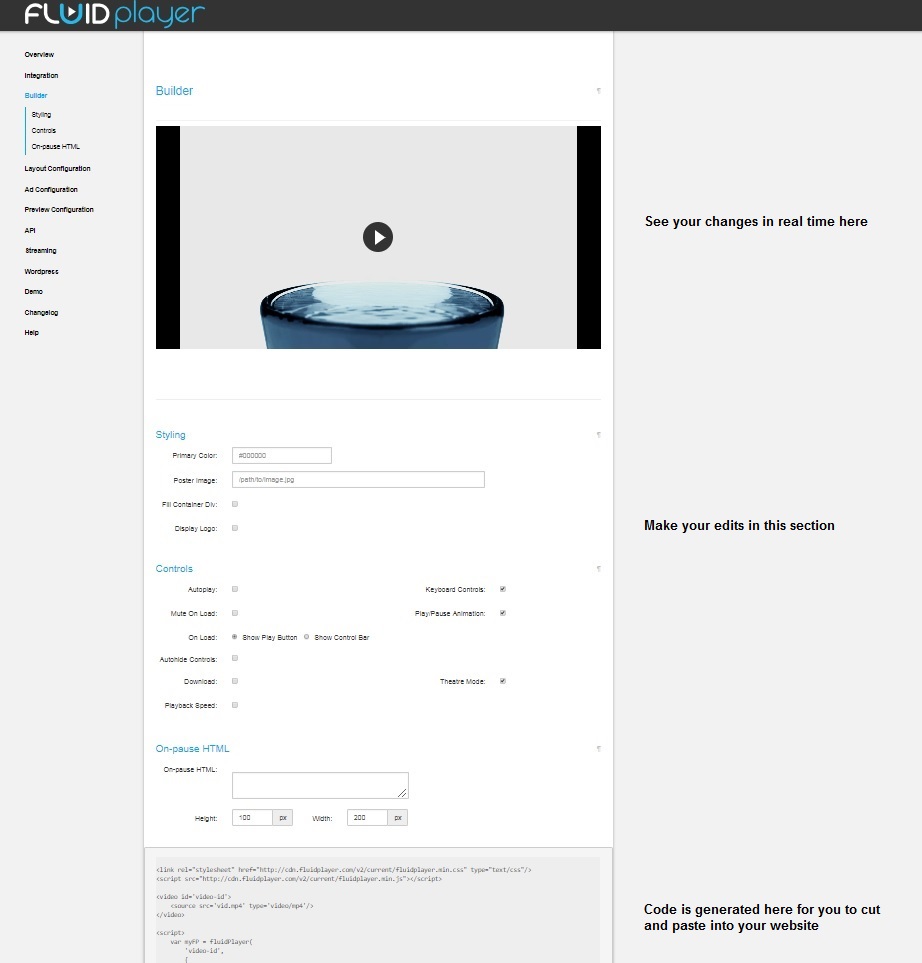Open Layout Configuration in sidebar
This screenshot has height=963, width=922.
click(57, 168)
